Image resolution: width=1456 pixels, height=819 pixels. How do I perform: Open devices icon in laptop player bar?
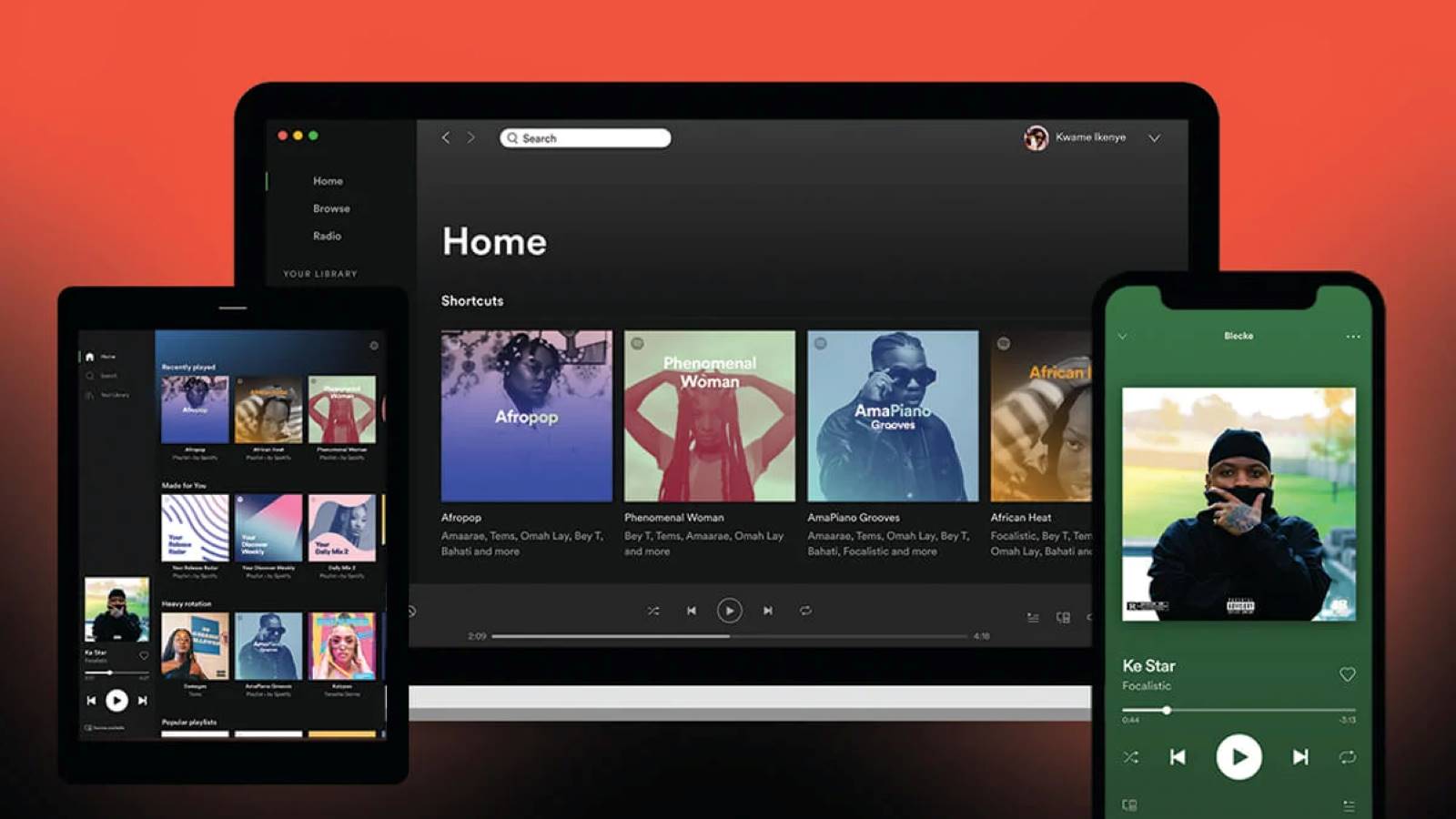(x=1063, y=618)
